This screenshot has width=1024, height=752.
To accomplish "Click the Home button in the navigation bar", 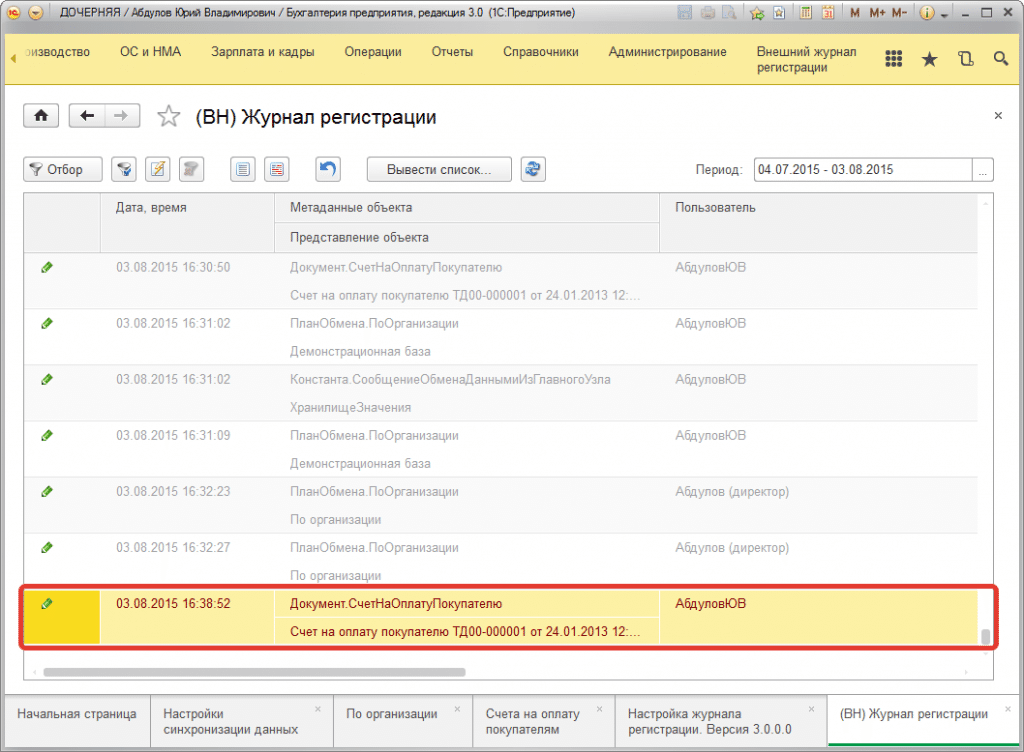I will (x=41, y=116).
